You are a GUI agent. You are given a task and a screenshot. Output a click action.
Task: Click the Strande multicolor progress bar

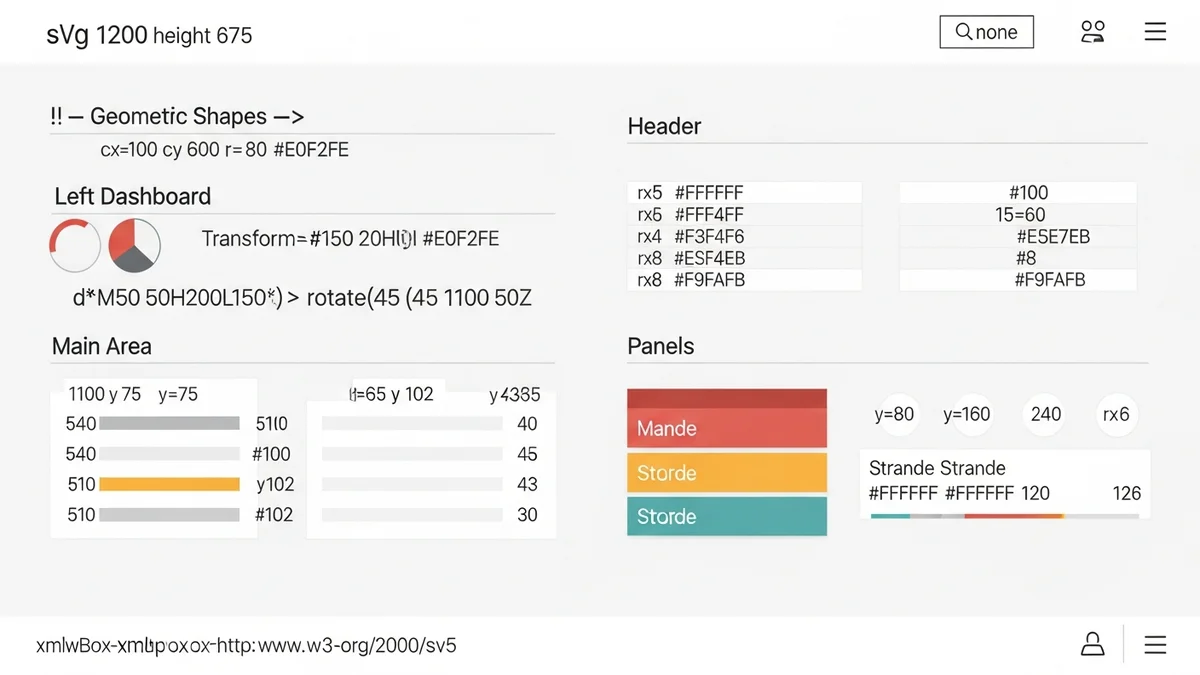coord(1004,516)
